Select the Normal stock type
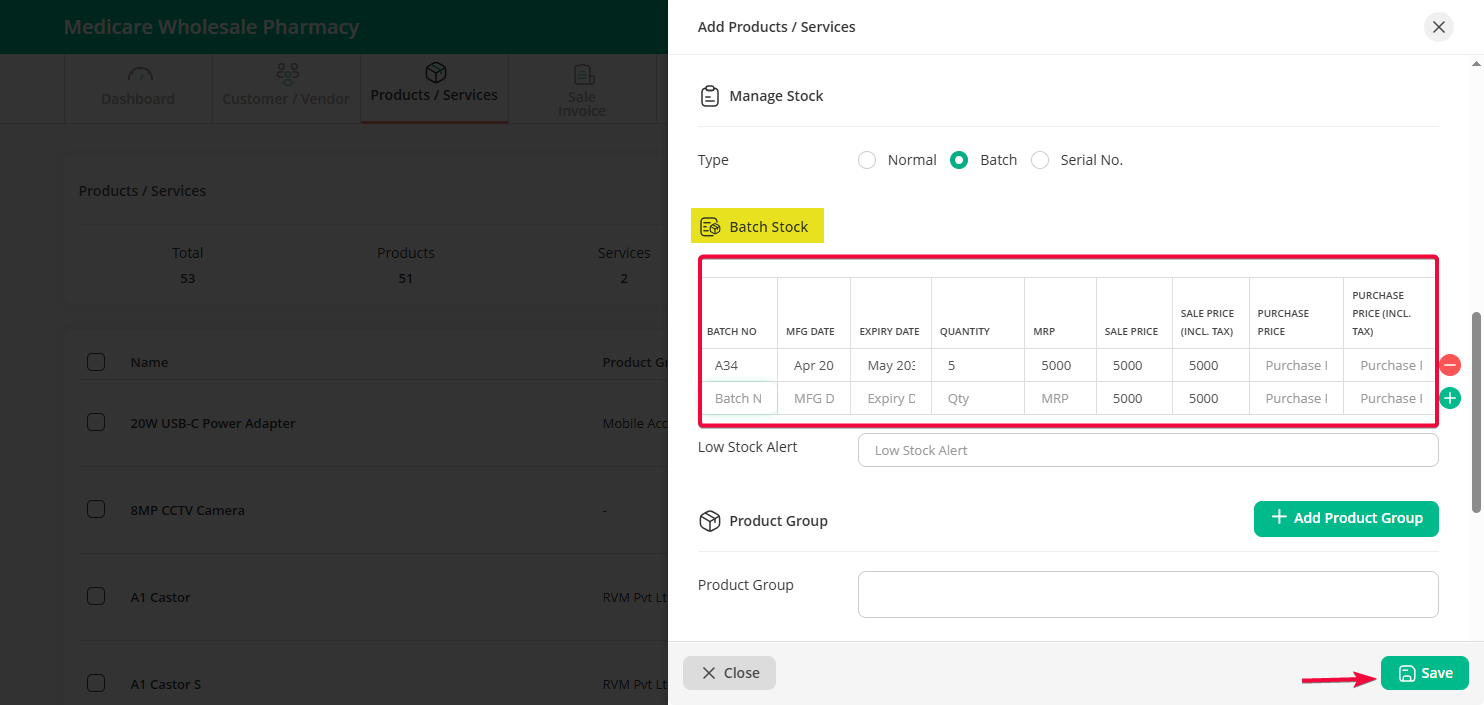Image resolution: width=1484 pixels, height=705 pixels. [867, 160]
